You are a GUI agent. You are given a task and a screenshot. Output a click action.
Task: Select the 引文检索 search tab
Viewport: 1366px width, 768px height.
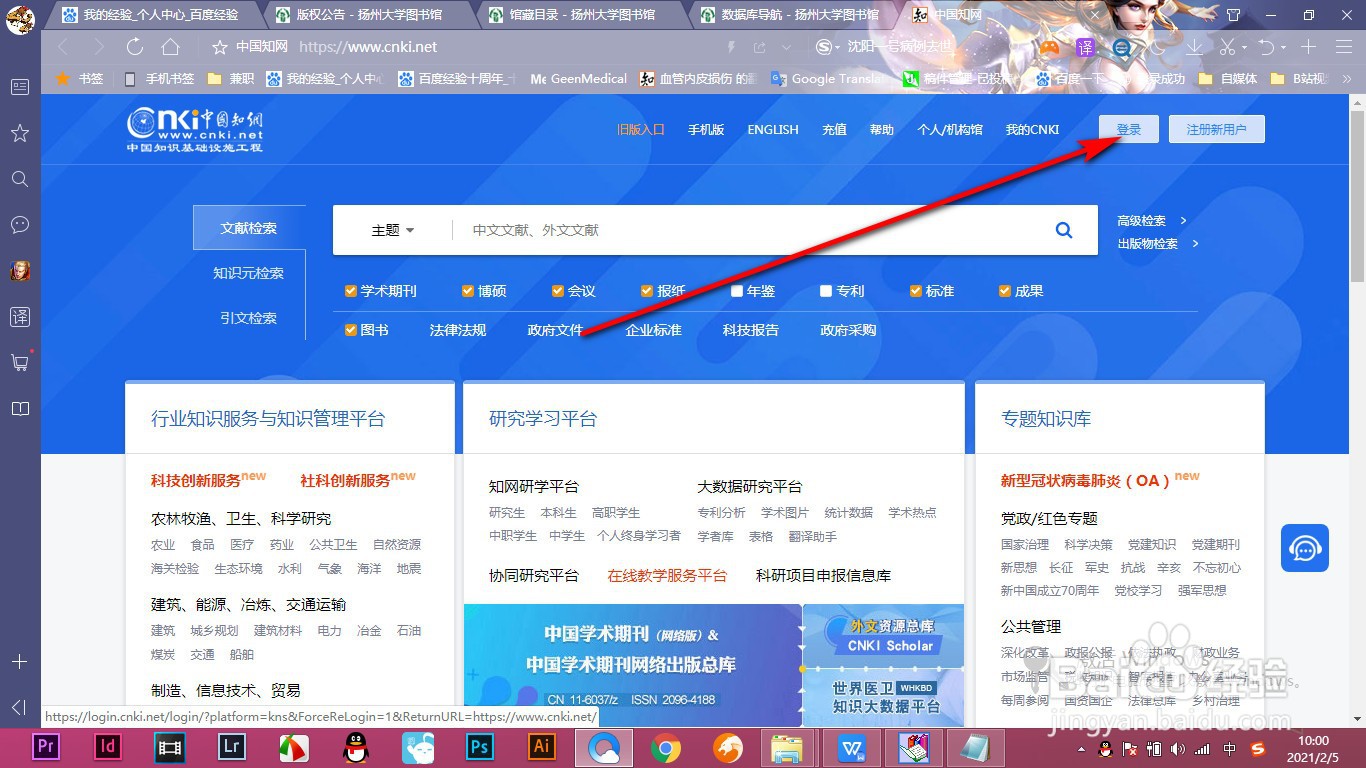pyautogui.click(x=249, y=318)
